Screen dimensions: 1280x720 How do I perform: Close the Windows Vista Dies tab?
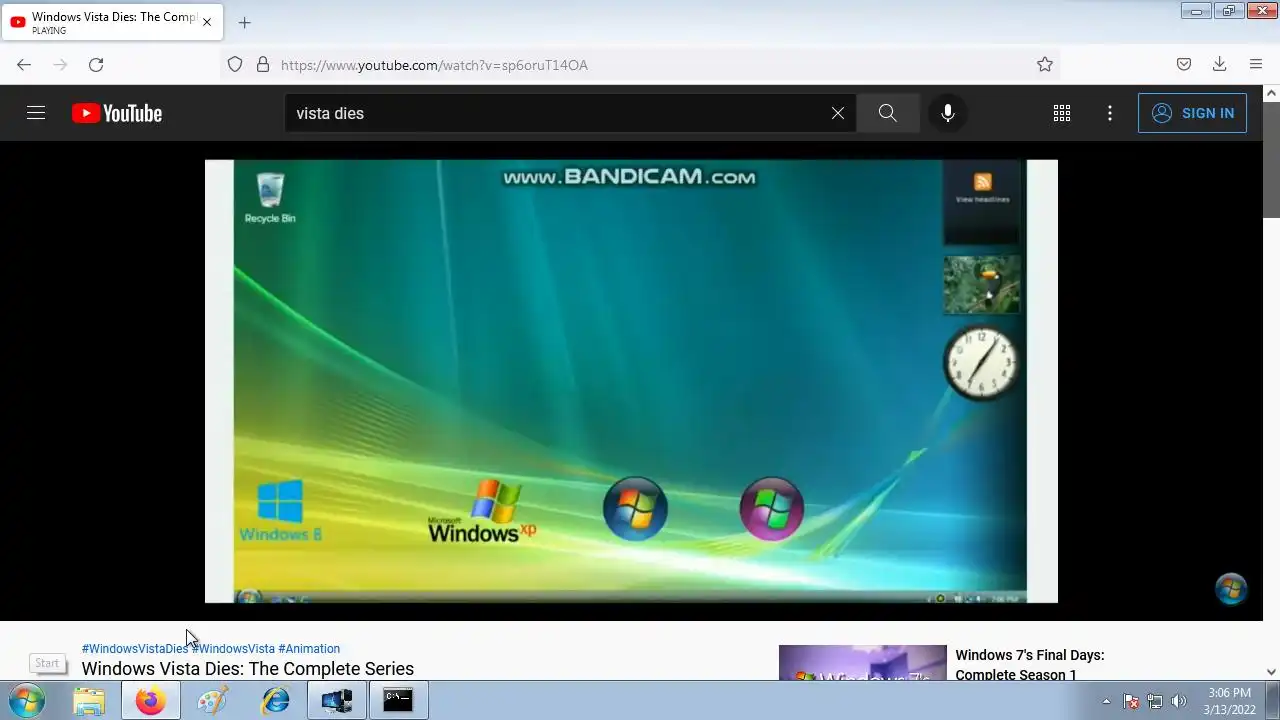207,22
